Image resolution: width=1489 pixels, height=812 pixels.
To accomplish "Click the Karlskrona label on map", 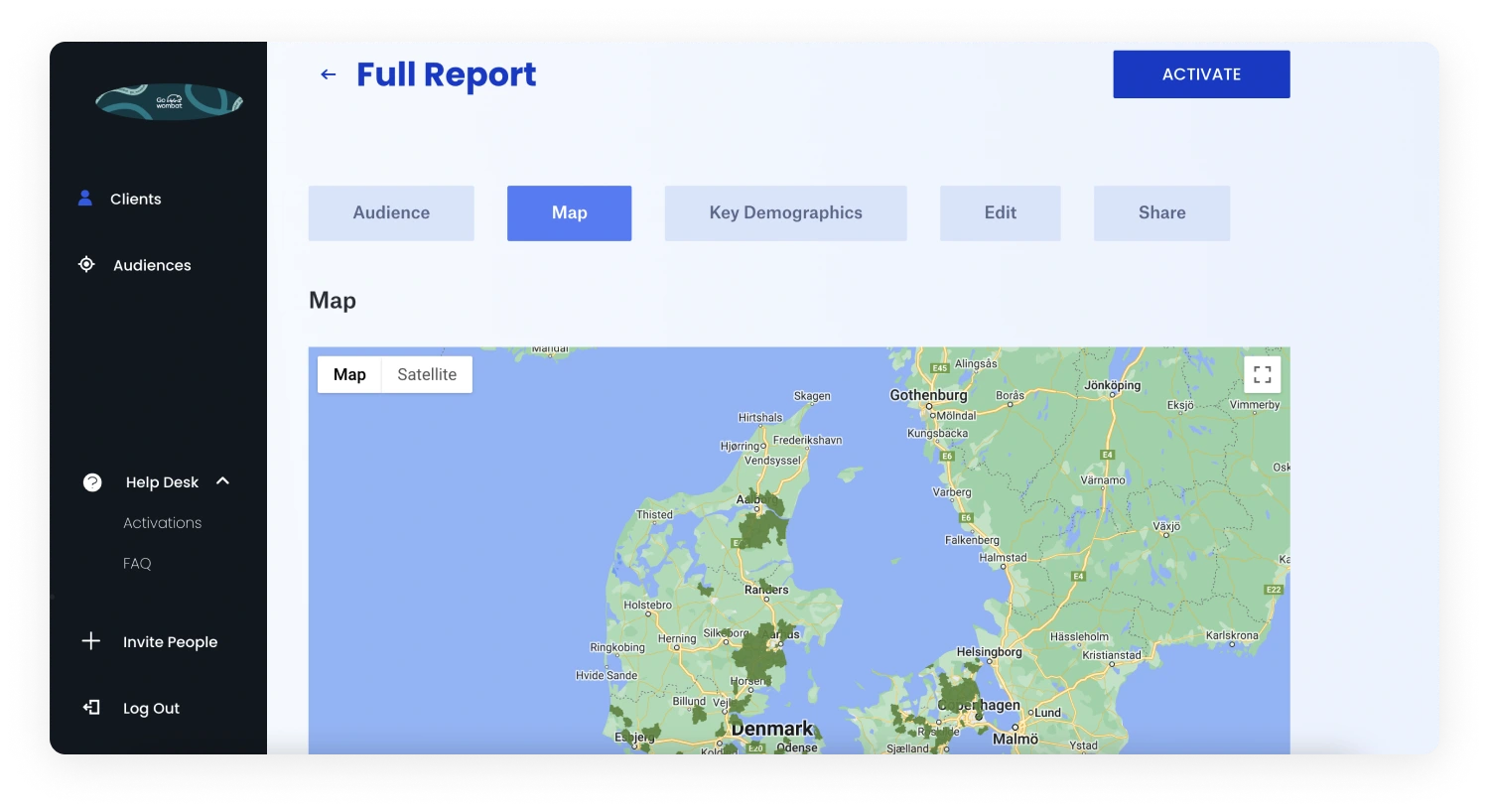I will (x=1232, y=635).
